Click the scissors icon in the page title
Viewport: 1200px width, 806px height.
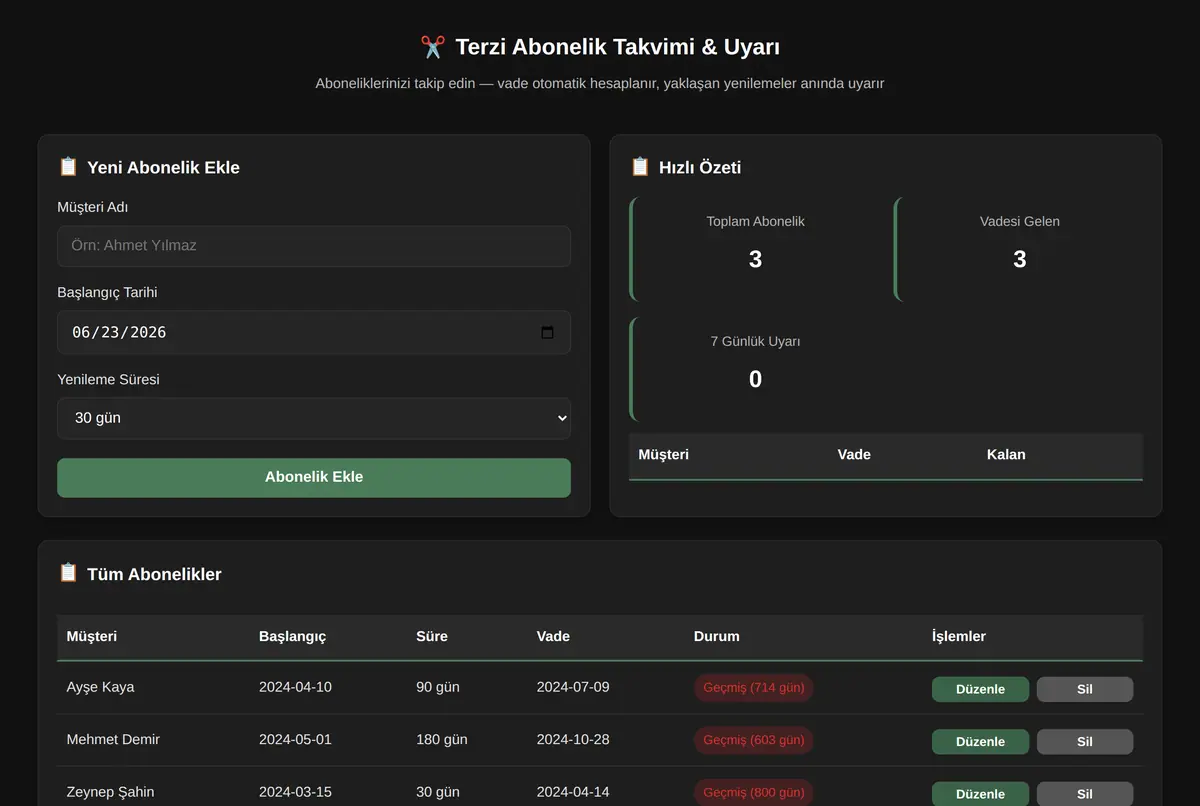click(x=432, y=47)
